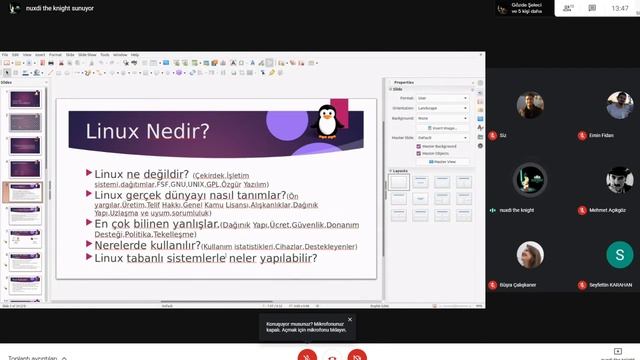Click the Fill Color bucket icon

click(36, 73)
